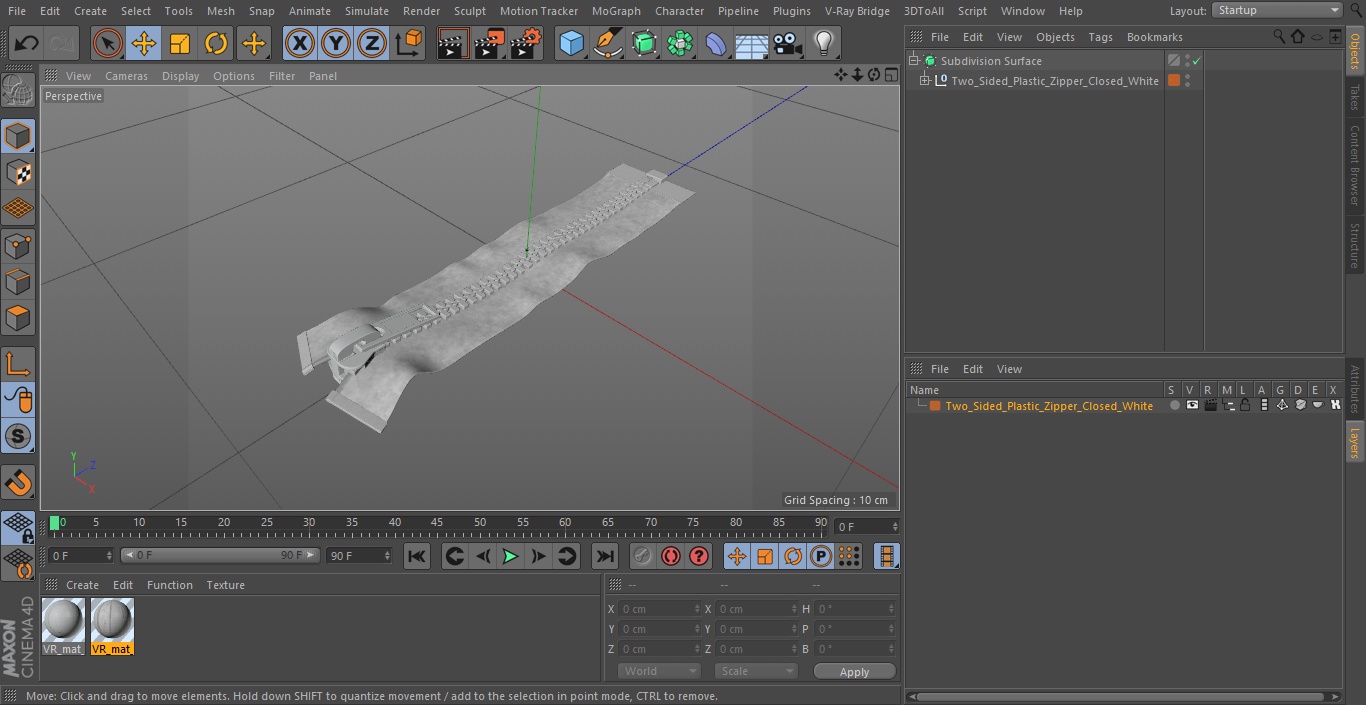Expand Two_Sided_Plastic_Zipper_Closed_White object

[925, 81]
